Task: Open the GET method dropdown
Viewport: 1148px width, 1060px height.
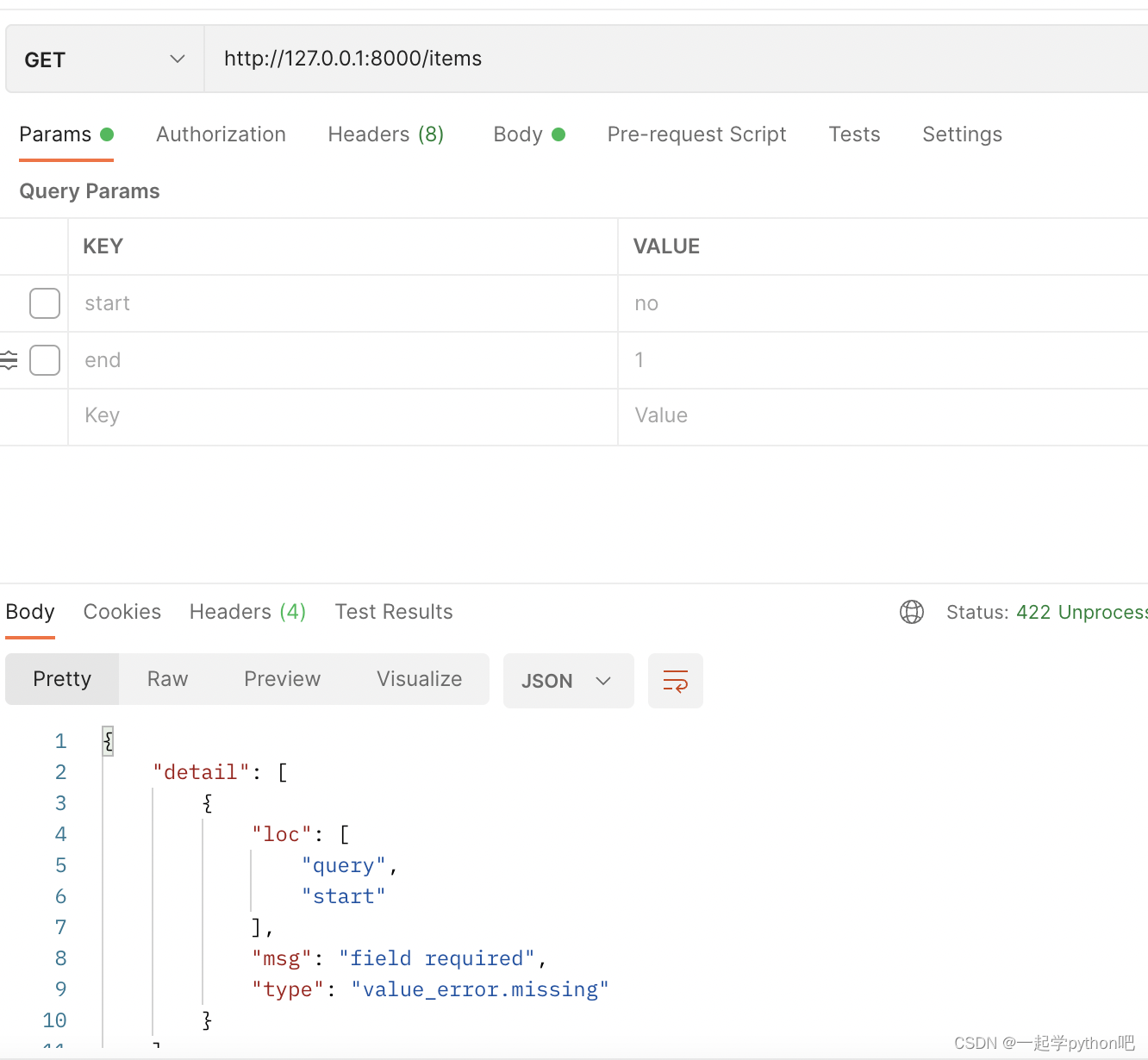Action: [x=104, y=59]
